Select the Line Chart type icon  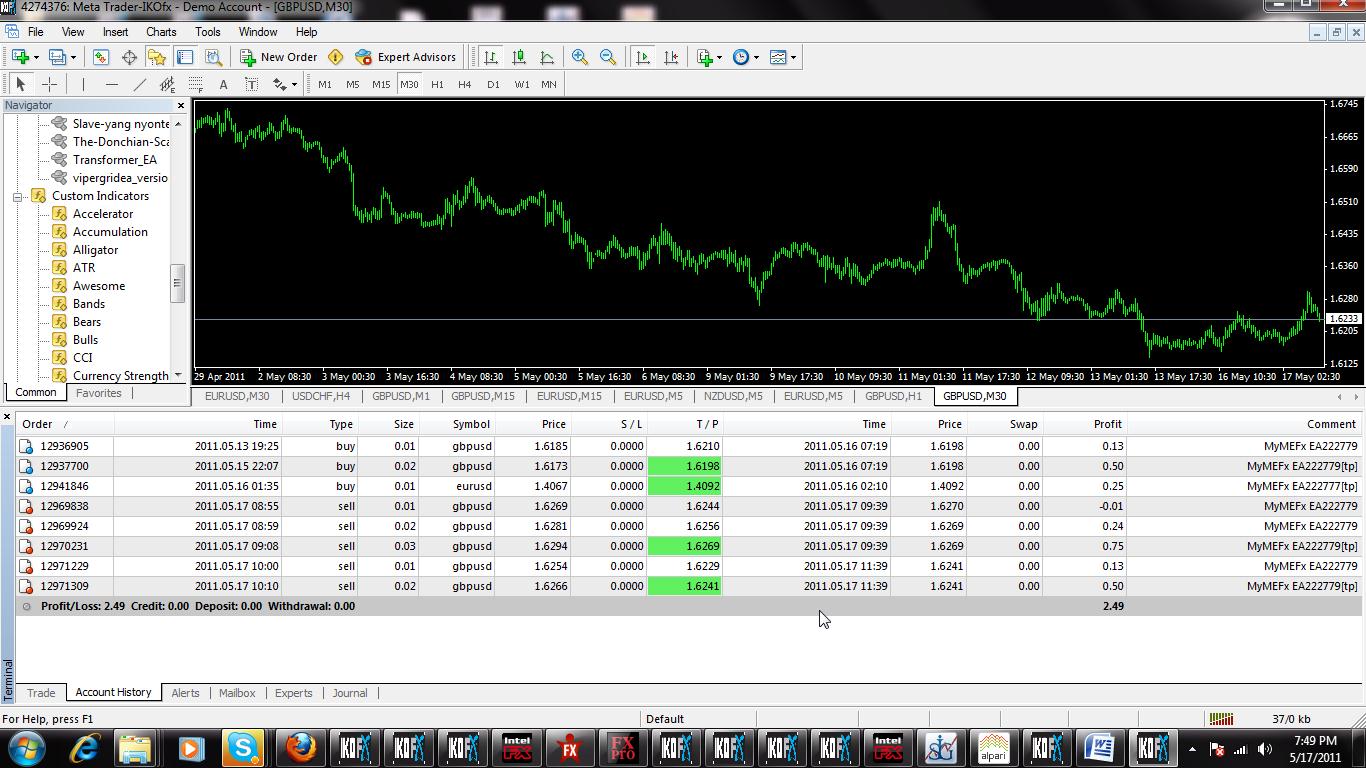(x=547, y=57)
